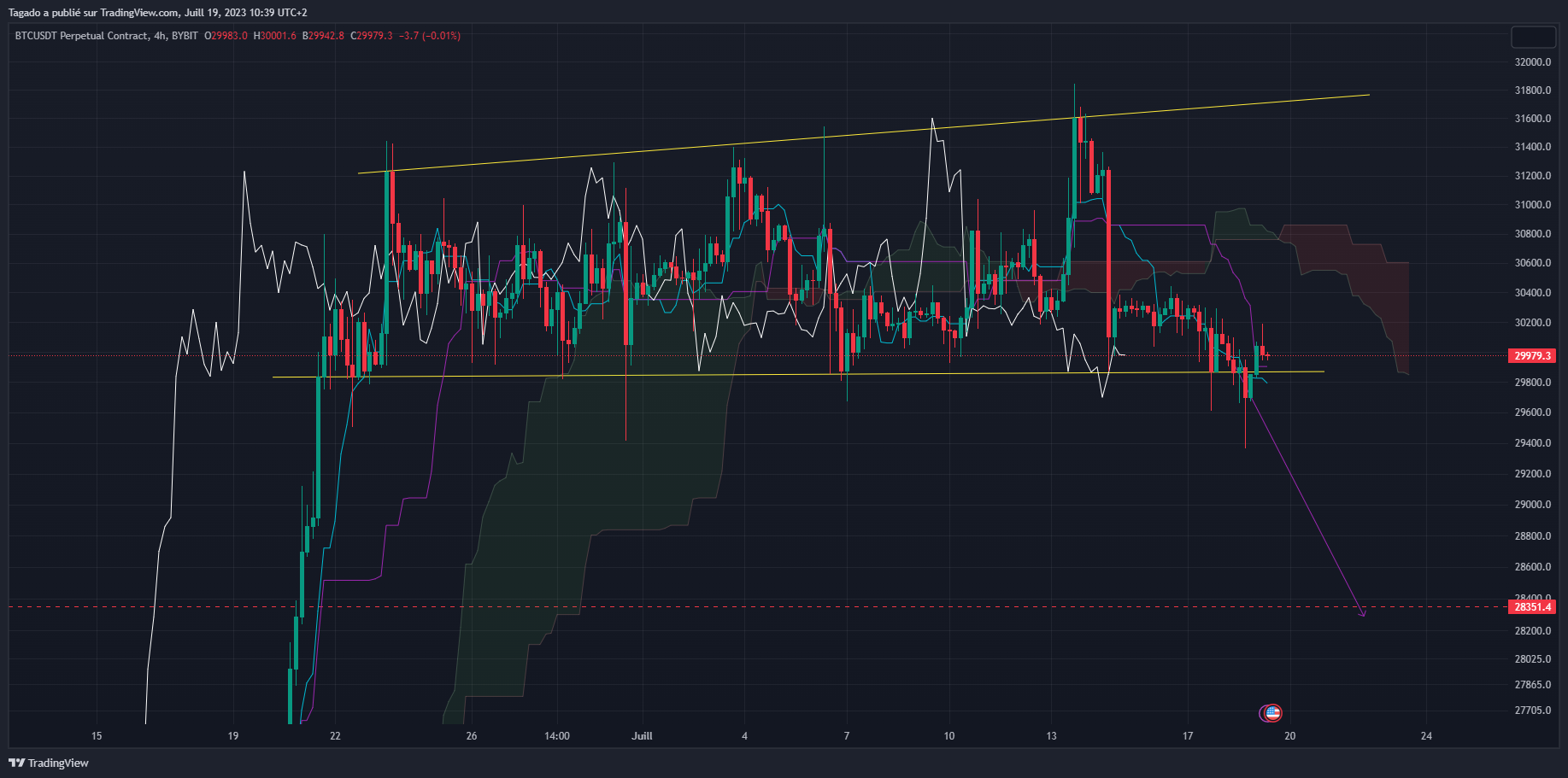Click the opening price value O29983.0
1568x778 pixels.
click(x=226, y=36)
